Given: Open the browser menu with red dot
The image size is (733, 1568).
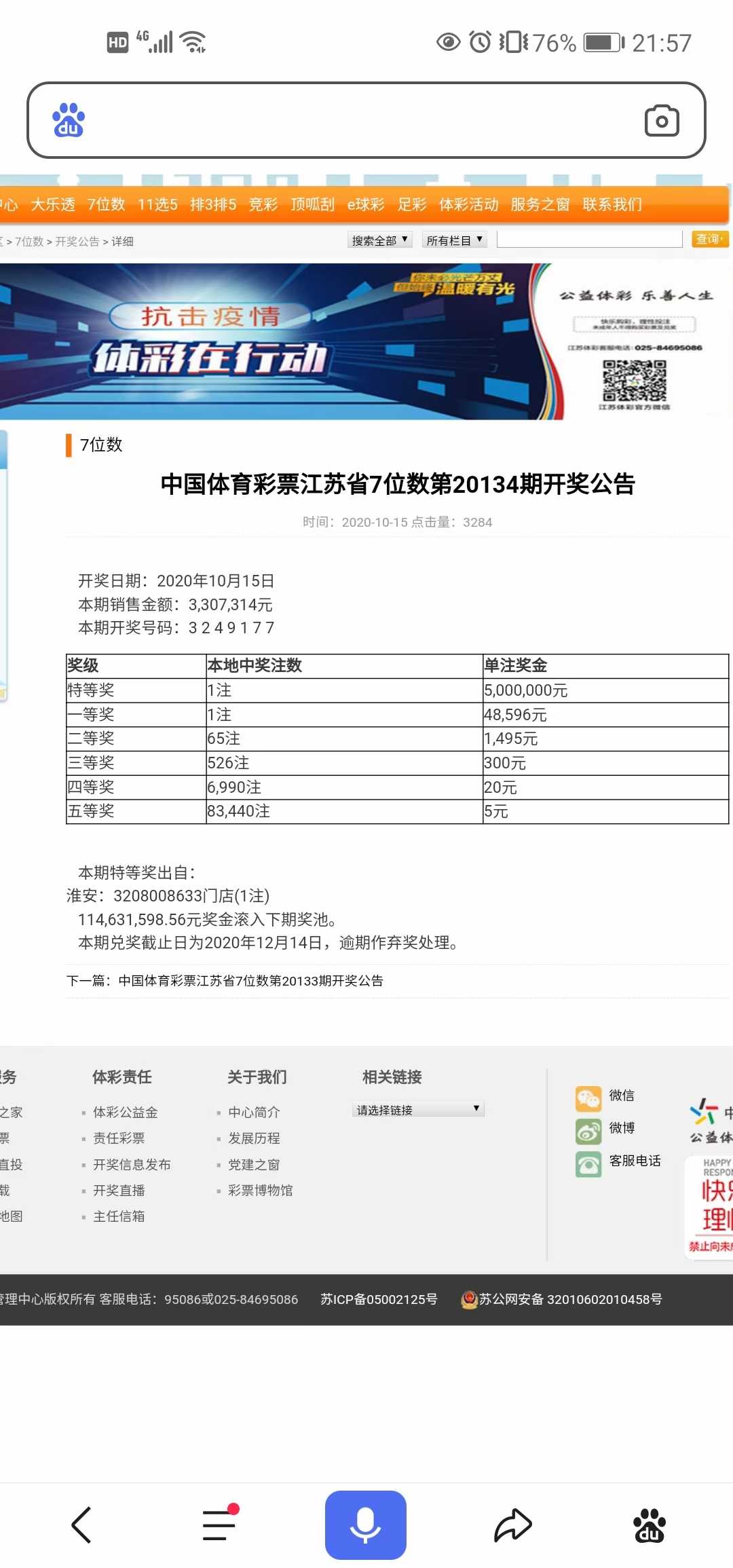Looking at the screenshot, I should click(220, 1523).
